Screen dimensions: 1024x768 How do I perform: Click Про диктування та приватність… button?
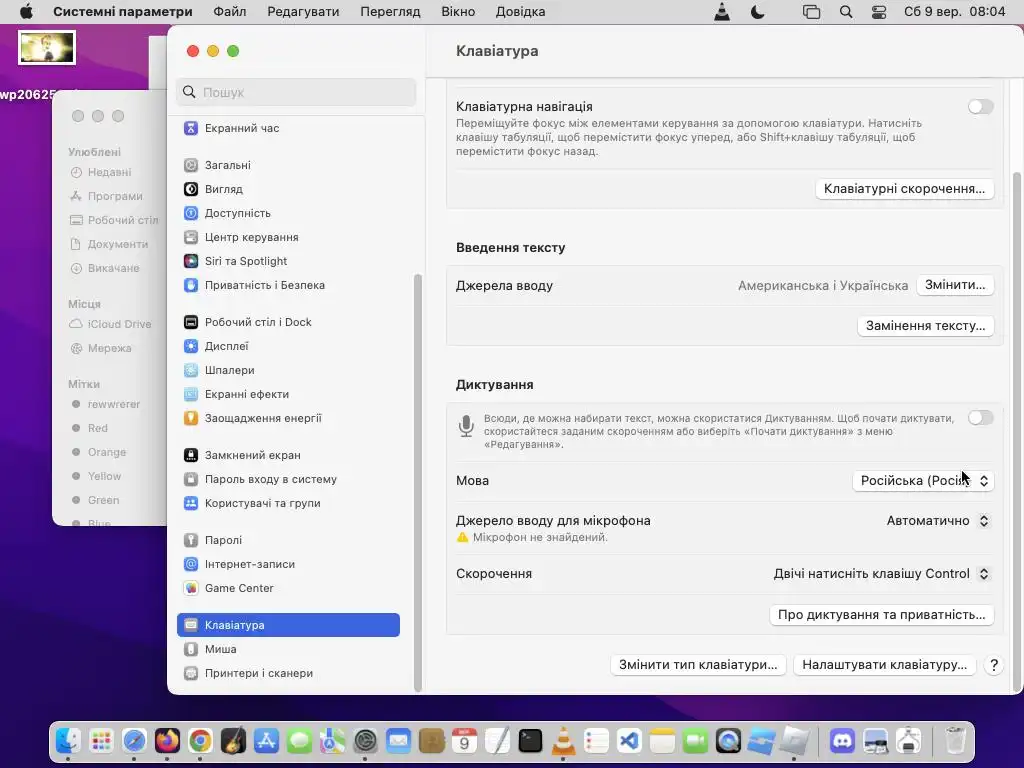pyautogui.click(x=882, y=615)
